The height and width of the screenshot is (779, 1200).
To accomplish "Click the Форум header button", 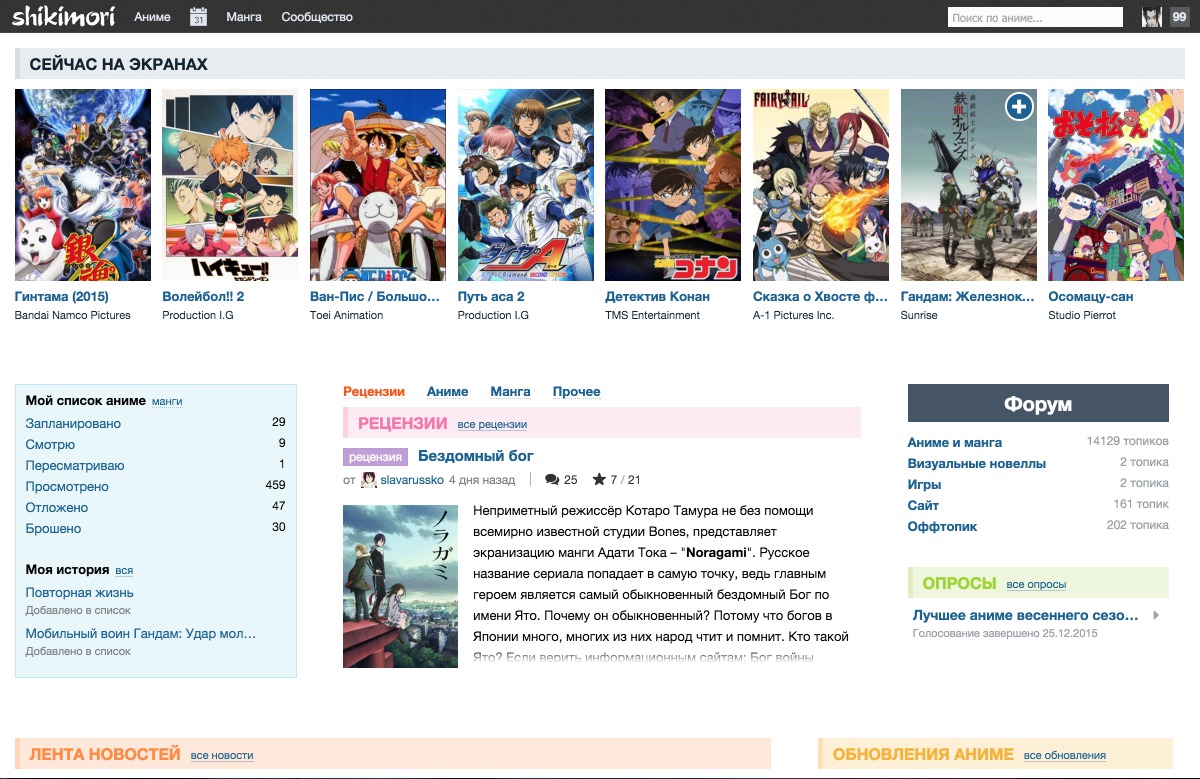I will (x=1037, y=404).
